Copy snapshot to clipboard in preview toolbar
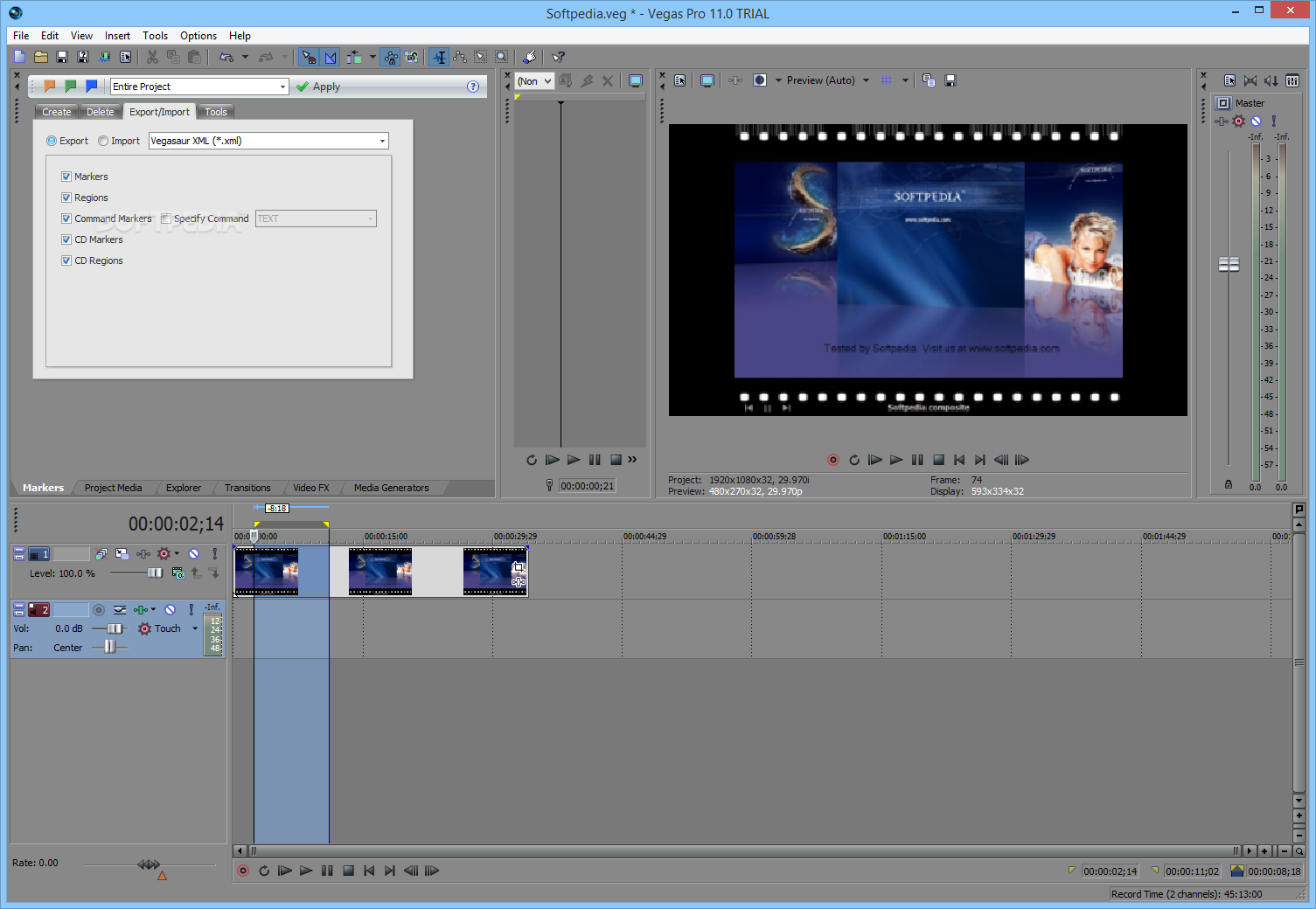 tap(929, 80)
